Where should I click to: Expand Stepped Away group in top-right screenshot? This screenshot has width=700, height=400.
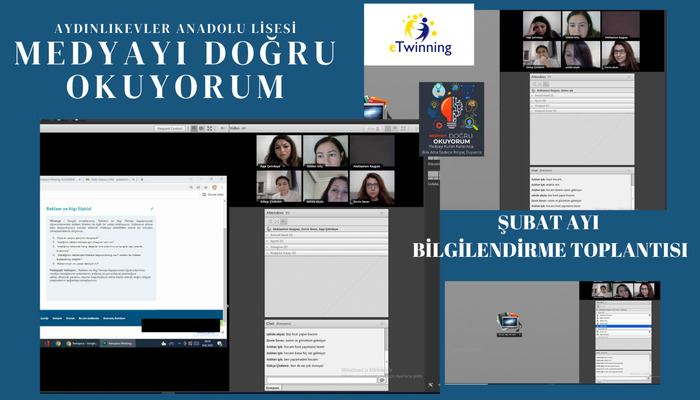click(x=582, y=110)
